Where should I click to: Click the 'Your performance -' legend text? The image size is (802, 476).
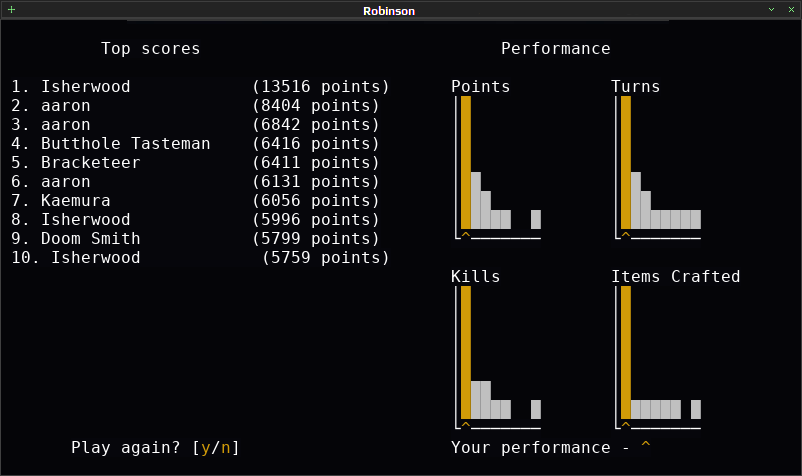click(540, 447)
